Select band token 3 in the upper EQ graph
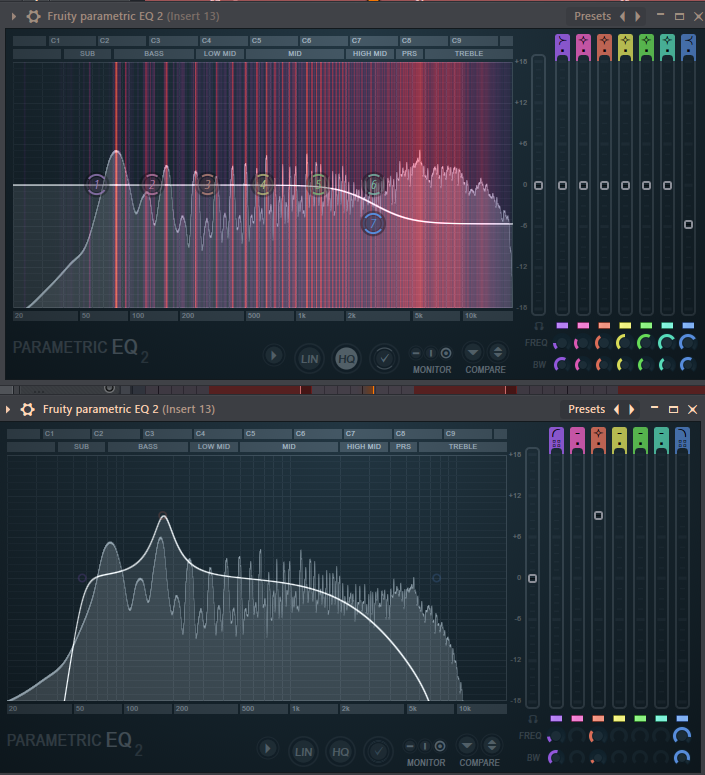705x775 pixels. click(x=208, y=185)
